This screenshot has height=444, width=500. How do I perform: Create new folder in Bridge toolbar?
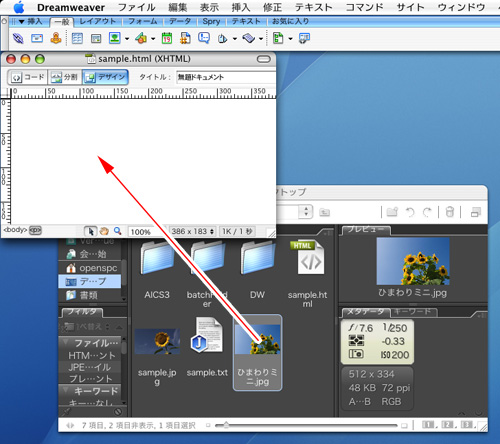[392, 212]
